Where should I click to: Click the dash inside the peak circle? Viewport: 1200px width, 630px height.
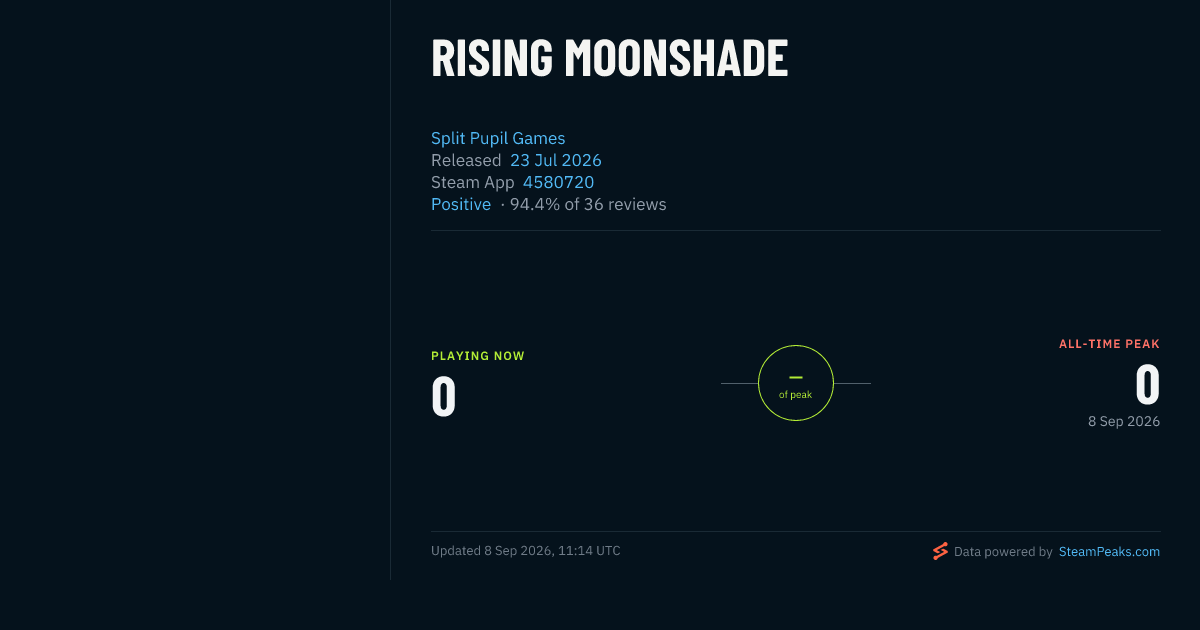(796, 377)
